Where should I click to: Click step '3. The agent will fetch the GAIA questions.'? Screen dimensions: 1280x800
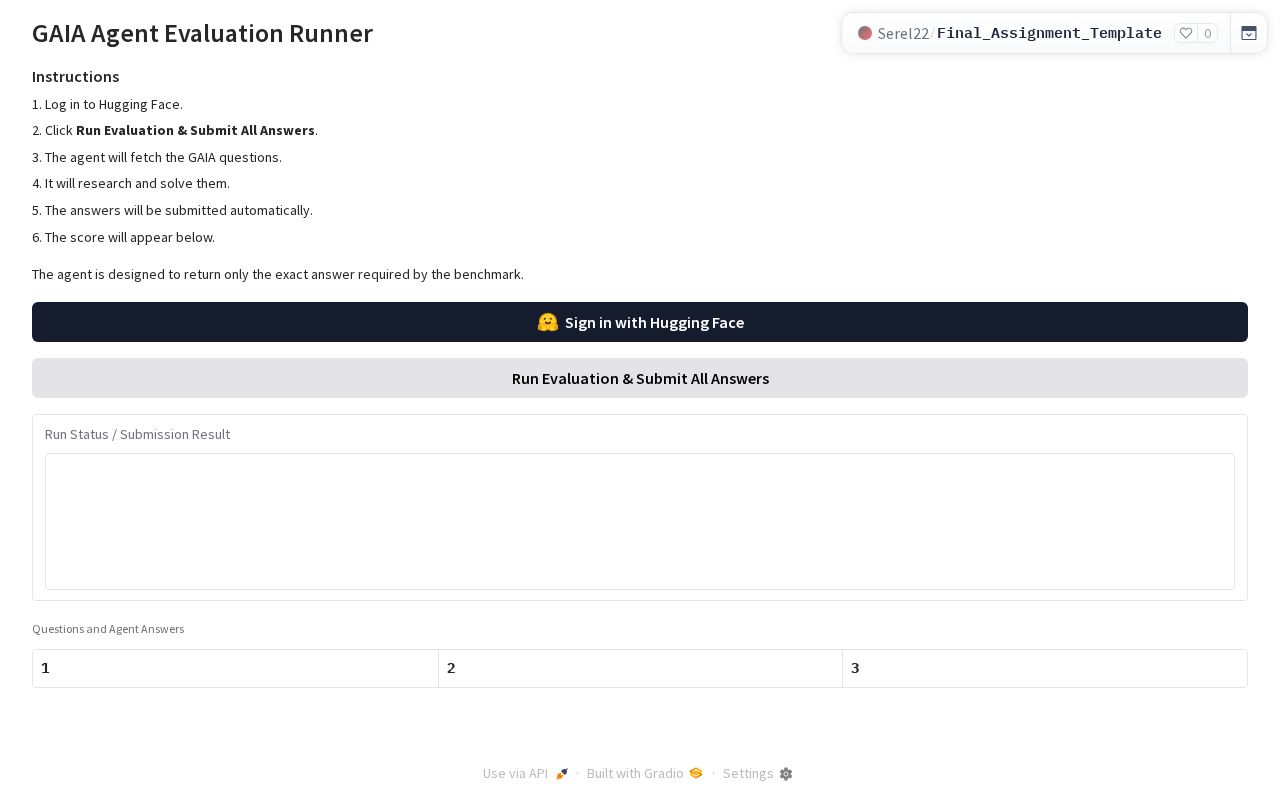click(x=157, y=157)
